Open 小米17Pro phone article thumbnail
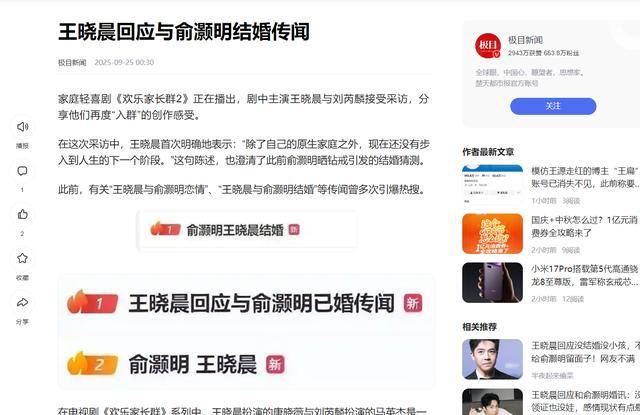 pyautogui.click(x=492, y=282)
